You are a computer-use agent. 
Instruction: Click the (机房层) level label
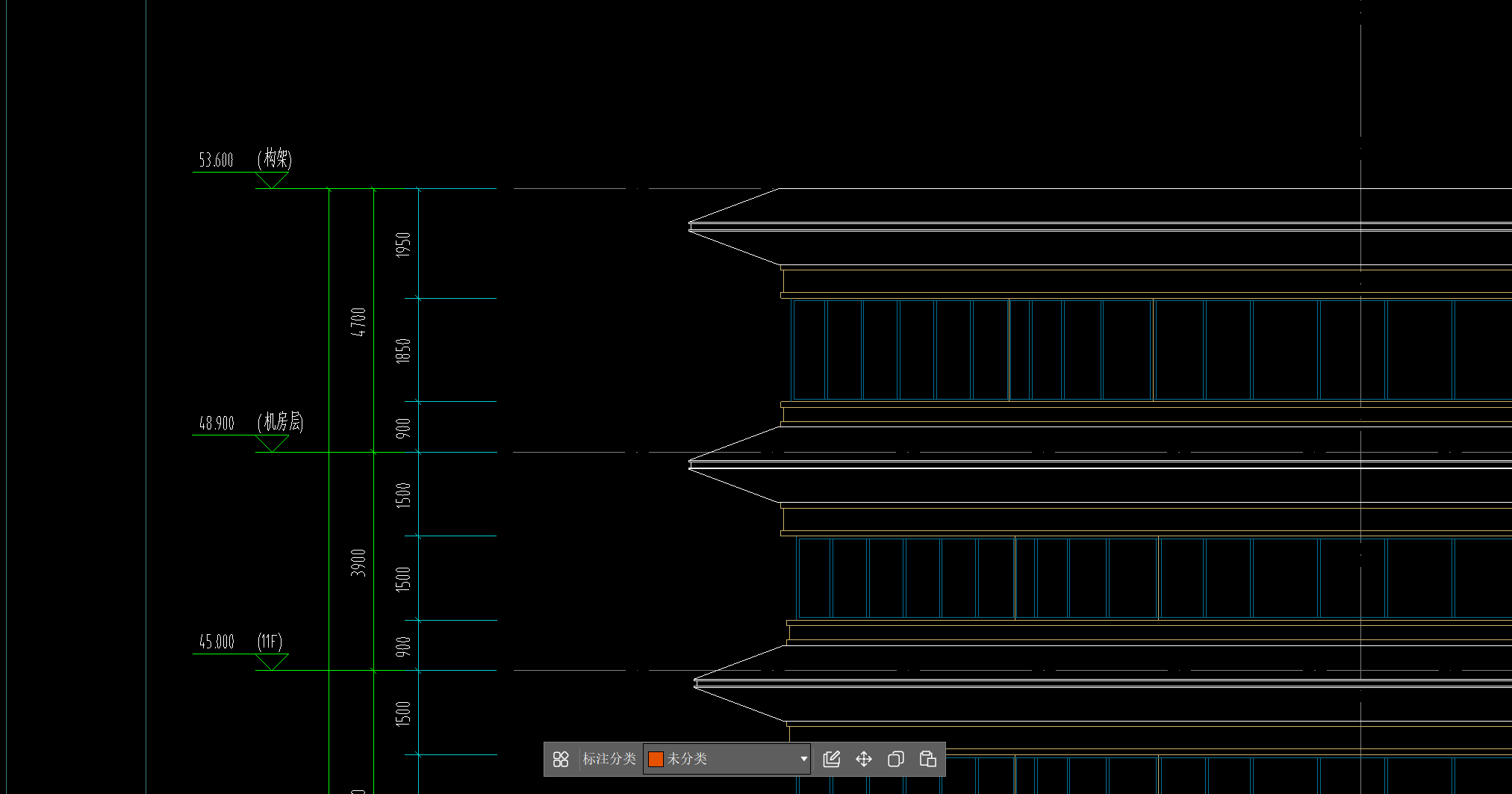tap(281, 422)
